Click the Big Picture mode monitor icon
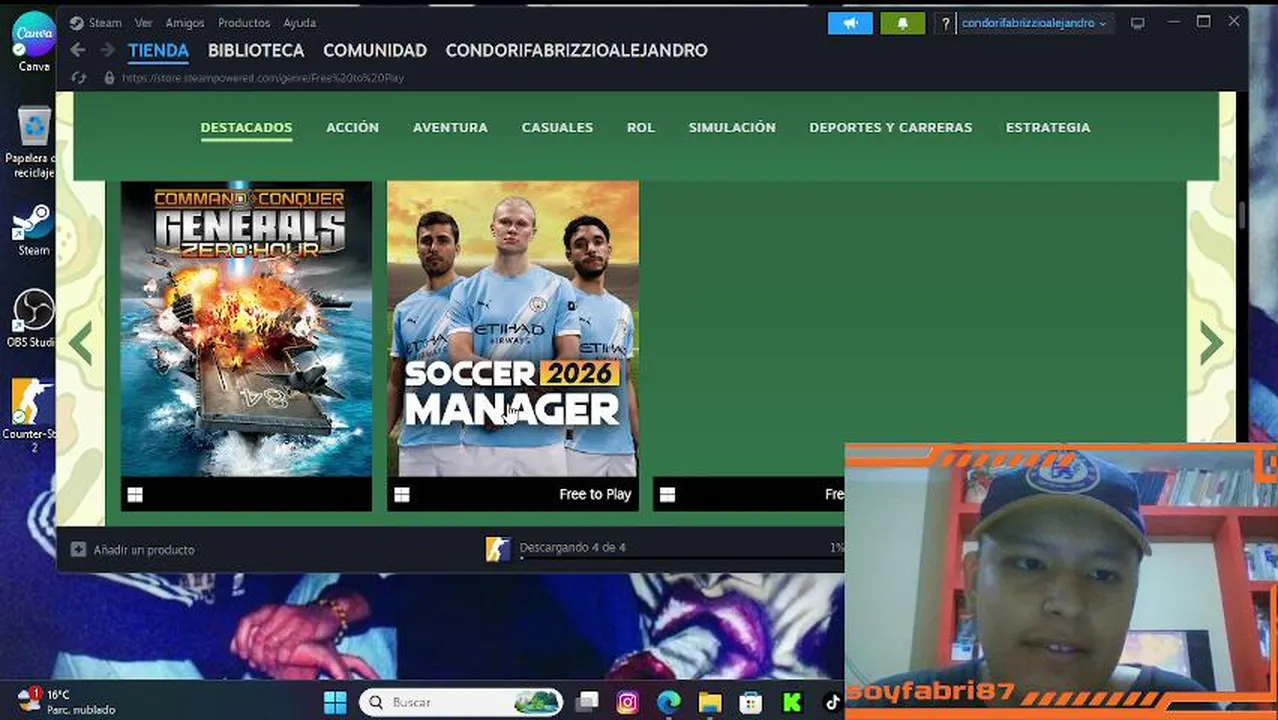 click(x=1138, y=23)
